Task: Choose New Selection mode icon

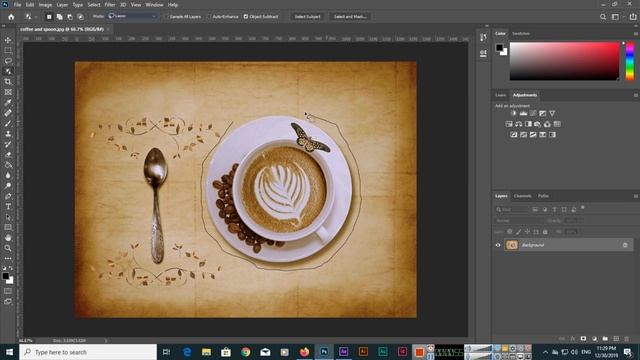Action: 49,17
